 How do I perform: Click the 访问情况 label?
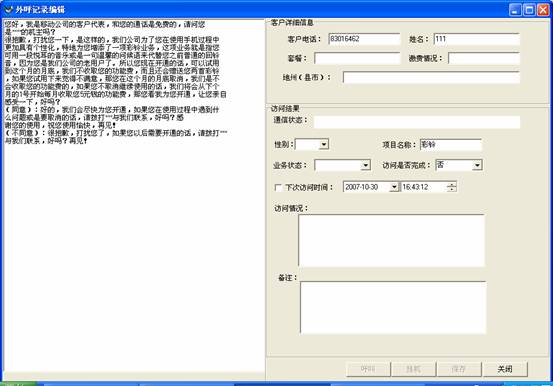tap(291, 209)
